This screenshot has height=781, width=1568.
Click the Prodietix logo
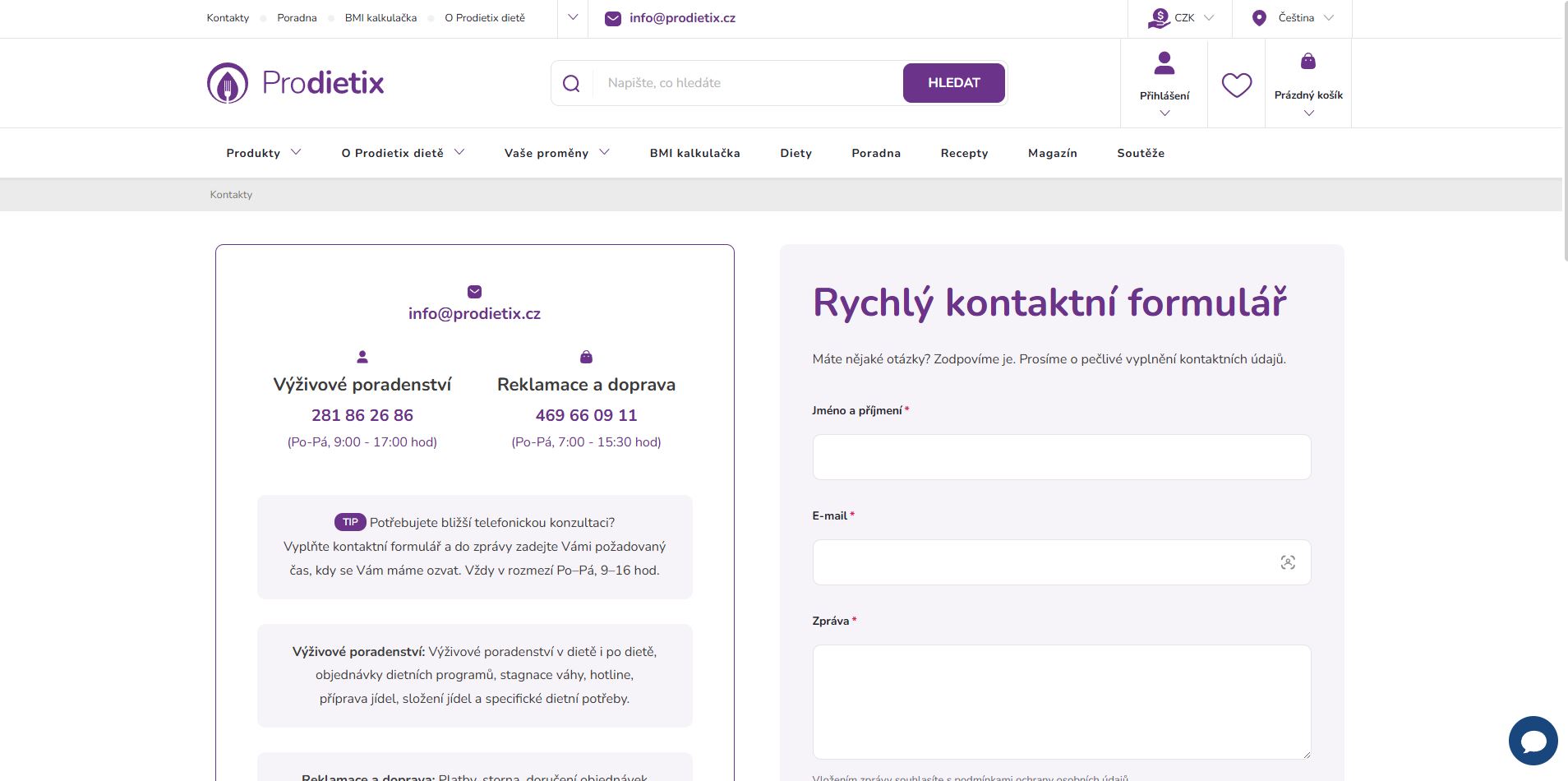[x=295, y=83]
